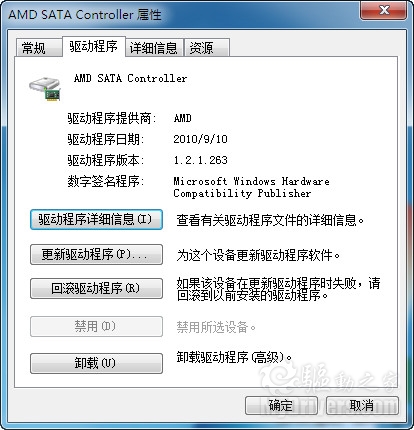This screenshot has height=430, width=414.
Task: Click the driver provider value AMD
Action: [183, 118]
